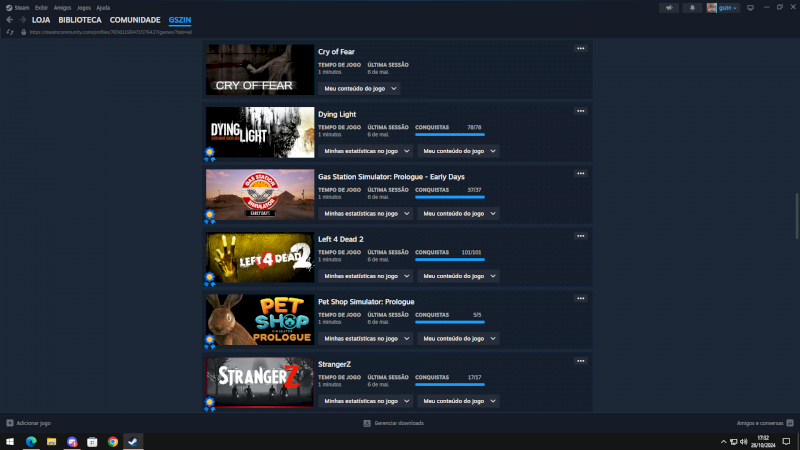Expand Meu conteúdo do jogo for Cry of Fear

click(359, 88)
